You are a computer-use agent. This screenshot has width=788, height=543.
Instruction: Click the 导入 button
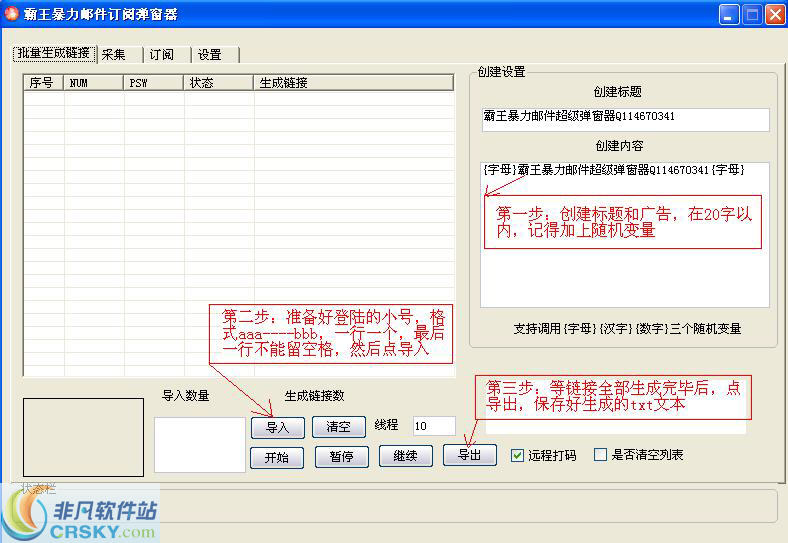[277, 427]
